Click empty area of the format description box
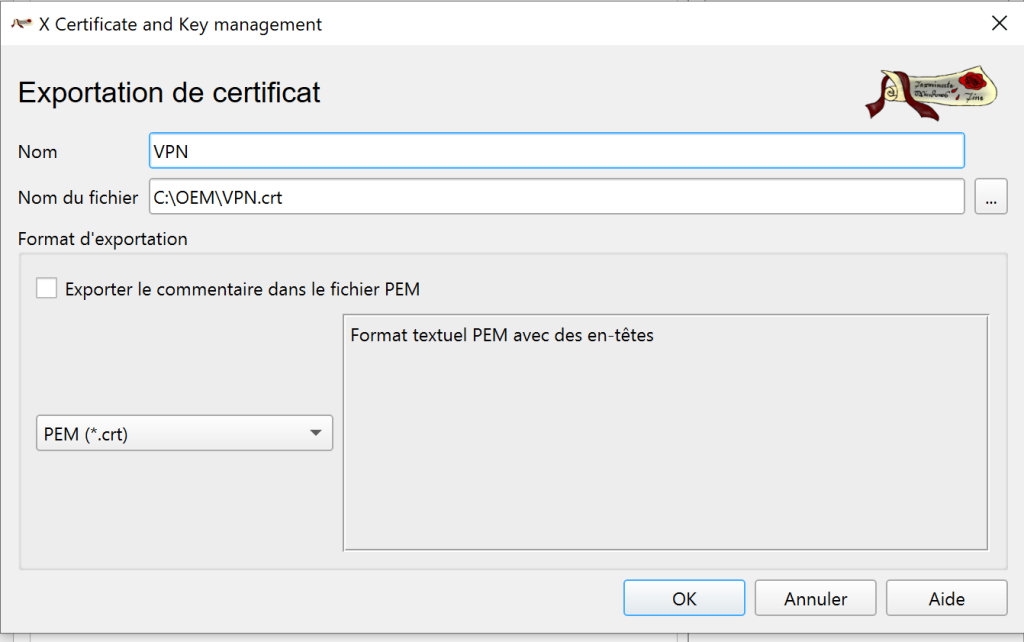 tap(665, 460)
